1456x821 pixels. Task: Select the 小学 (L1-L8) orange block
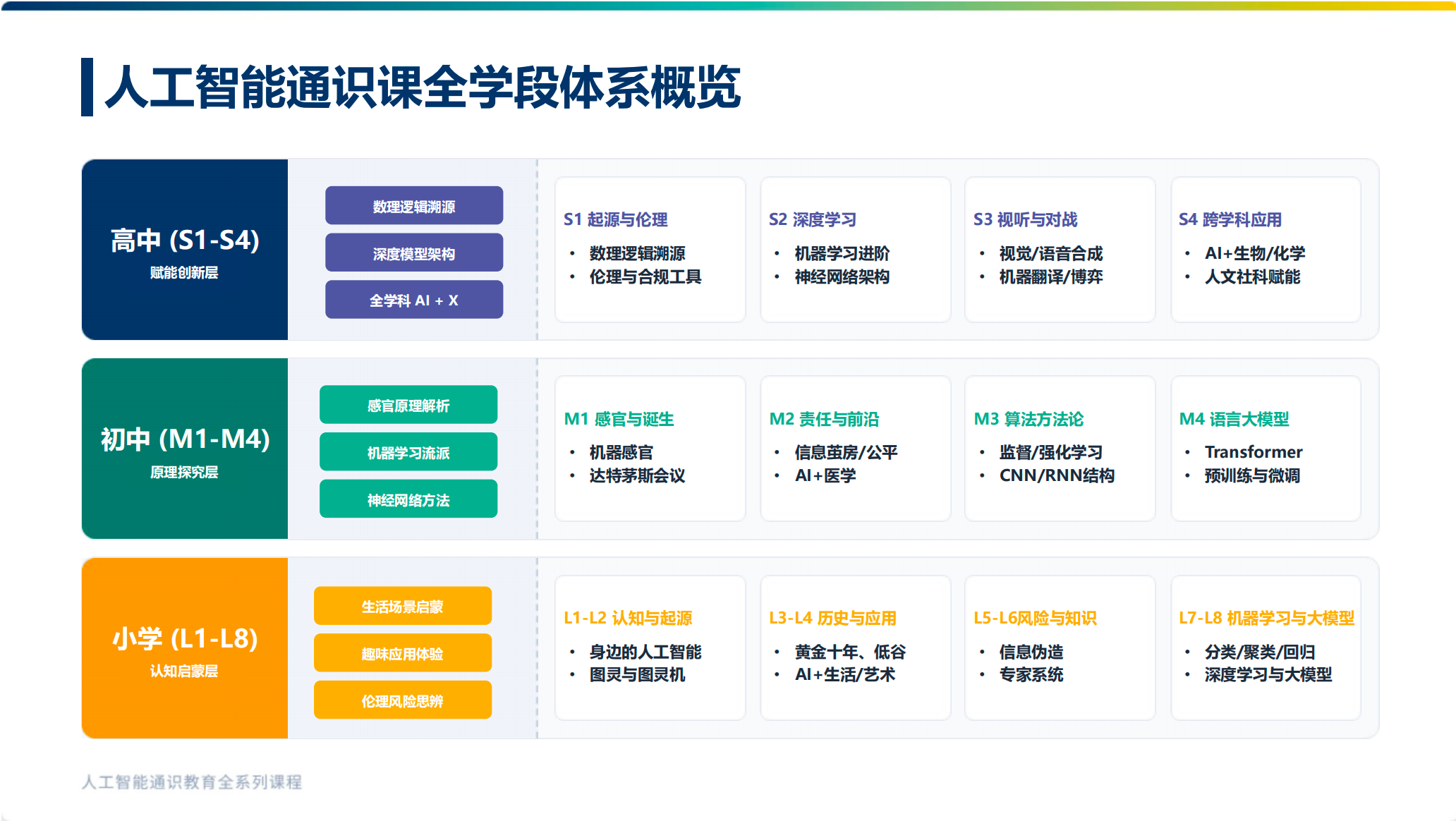(x=185, y=648)
